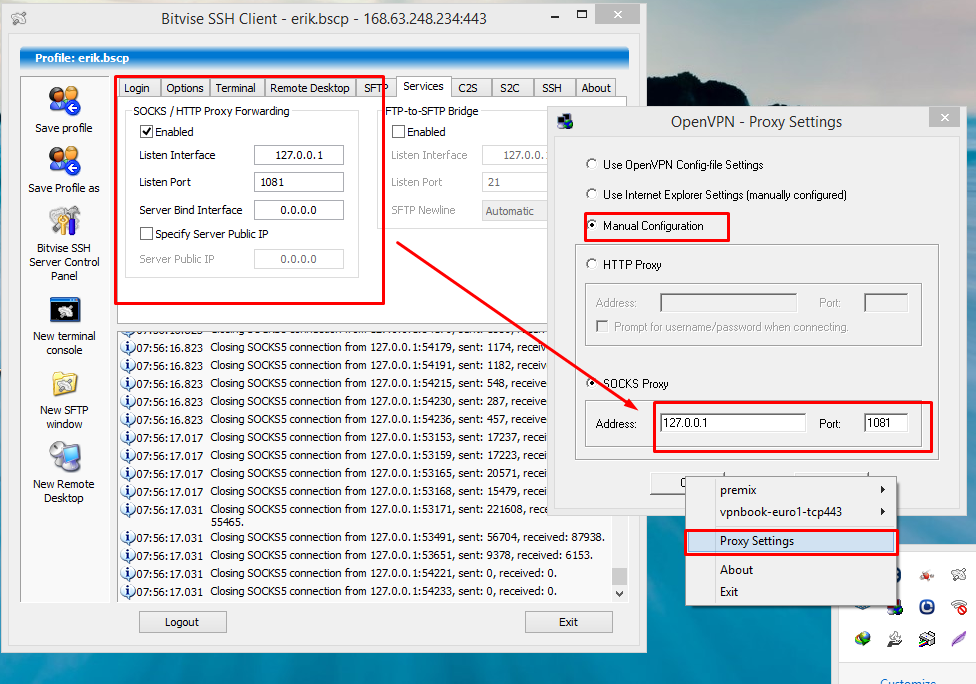This screenshot has width=976, height=684.
Task: Select Use Internet Explorer Settings option
Action: point(591,194)
